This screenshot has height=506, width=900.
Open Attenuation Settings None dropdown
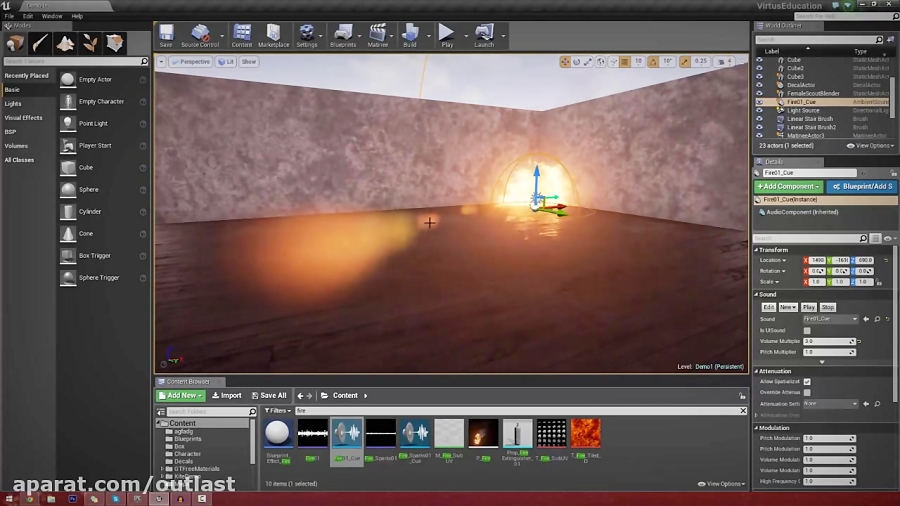830,404
